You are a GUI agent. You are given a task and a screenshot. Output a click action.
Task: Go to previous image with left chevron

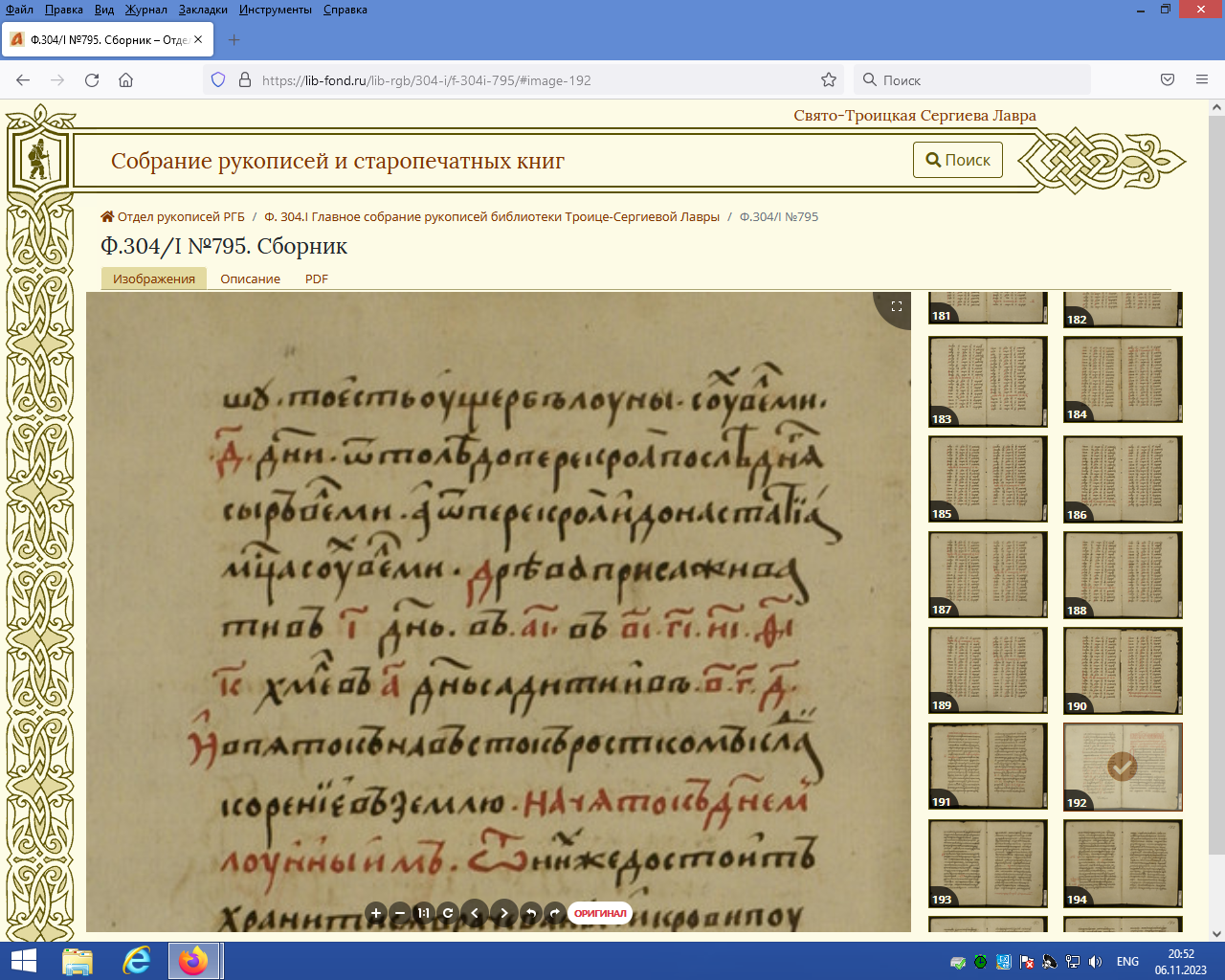pos(475,913)
